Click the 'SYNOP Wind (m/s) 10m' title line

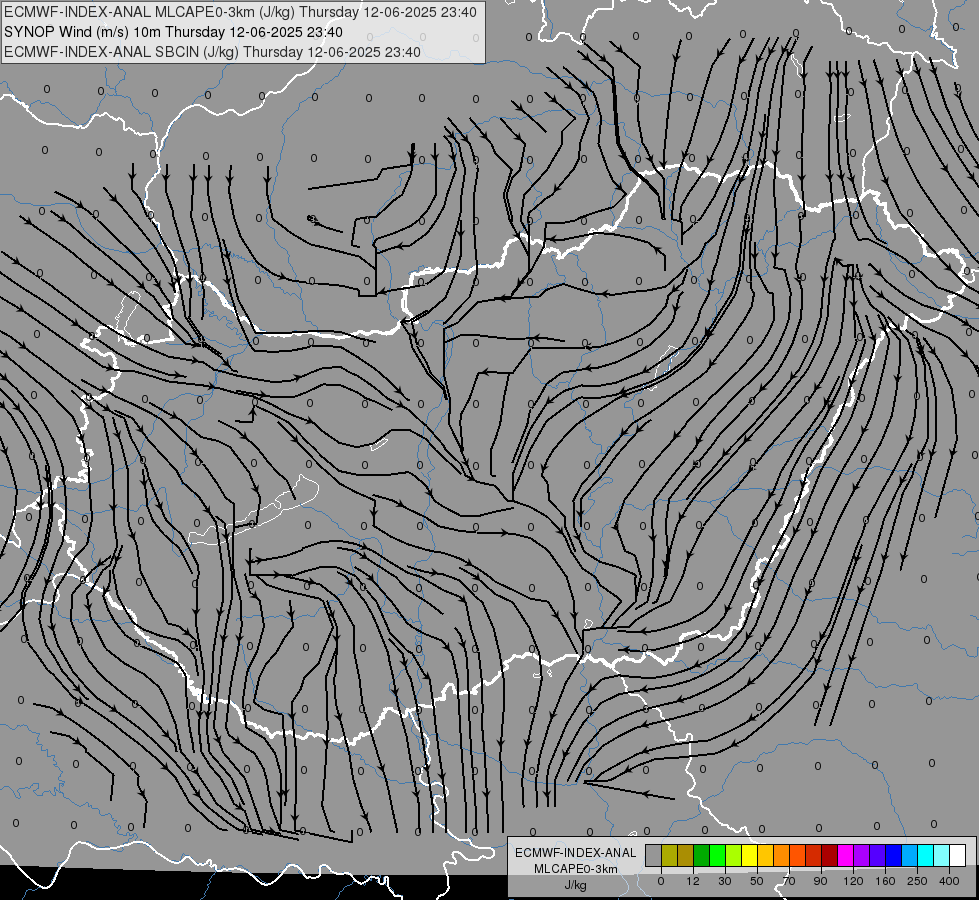click(173, 32)
